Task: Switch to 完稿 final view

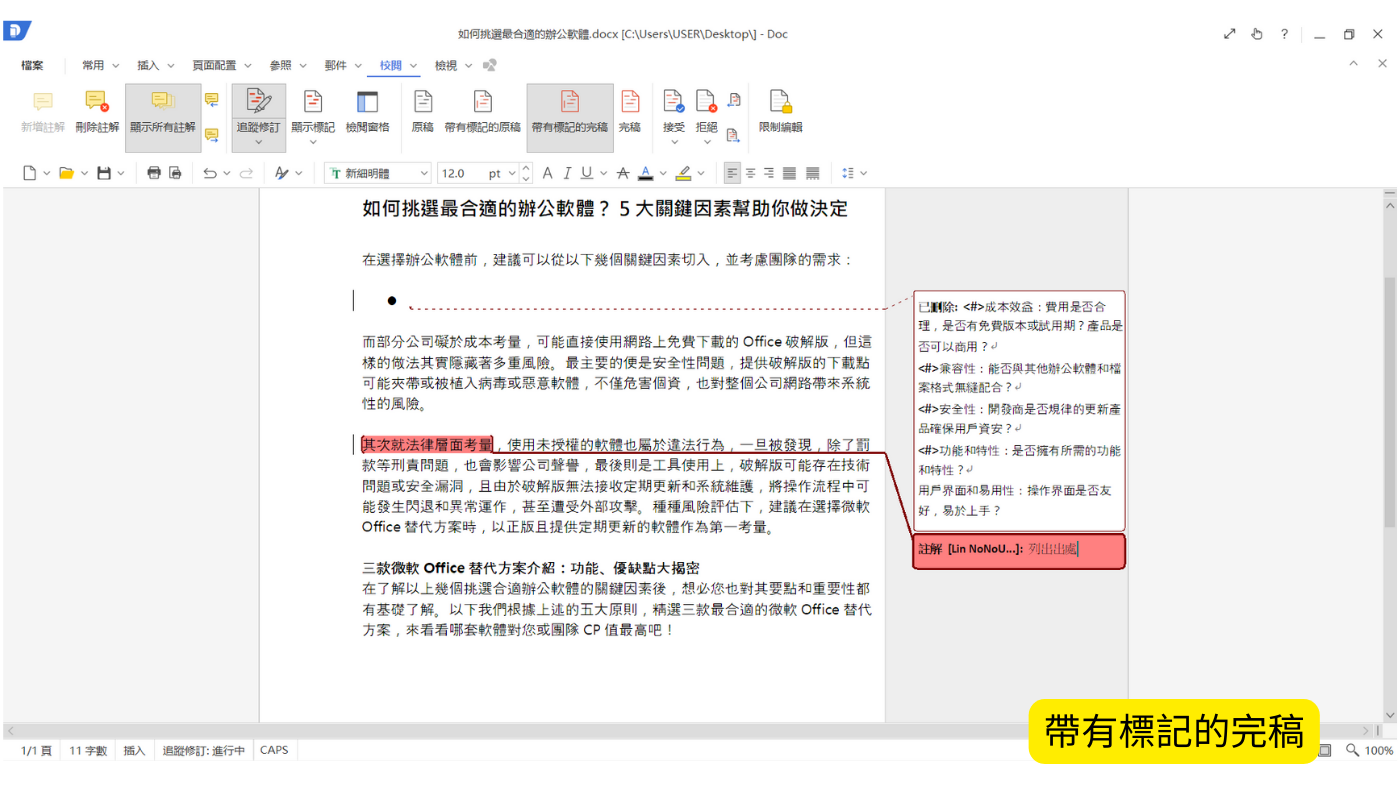Action: pyautogui.click(x=630, y=111)
